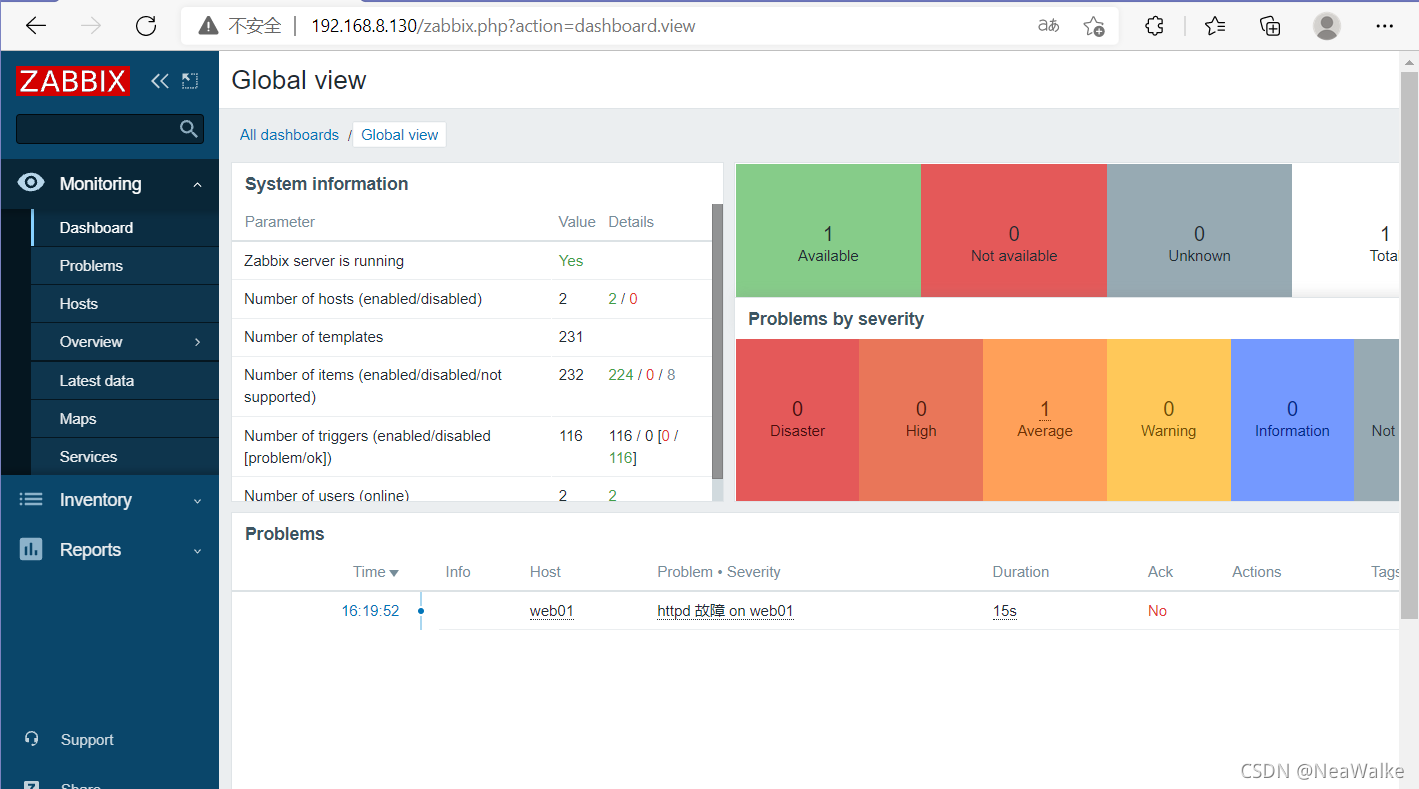Click the Reports bar-chart icon
Viewport: 1419px width, 789px height.
(x=31, y=549)
